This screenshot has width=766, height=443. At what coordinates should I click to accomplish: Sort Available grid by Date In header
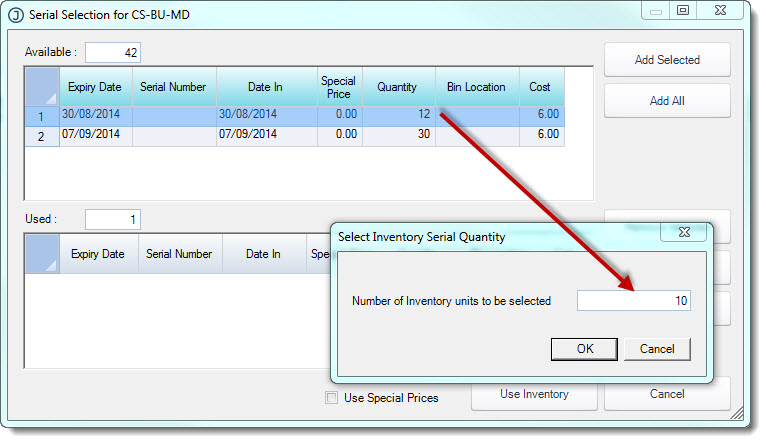pos(267,87)
